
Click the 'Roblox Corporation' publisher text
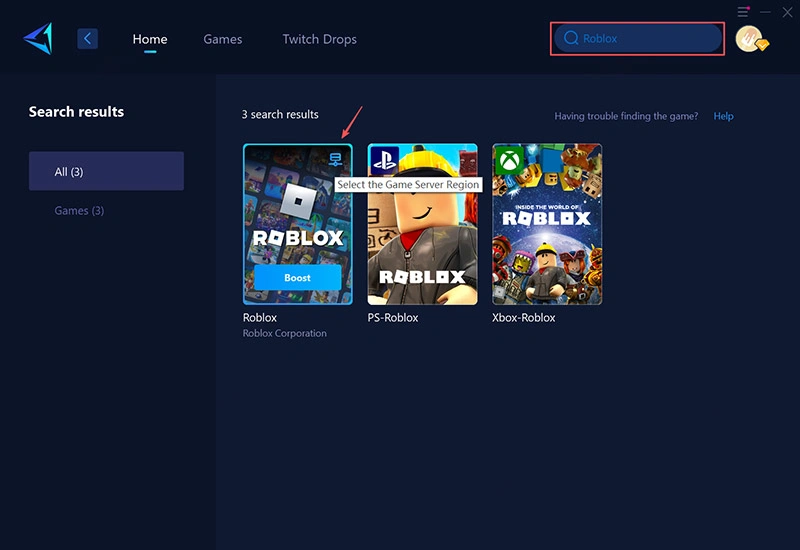pyautogui.click(x=285, y=333)
